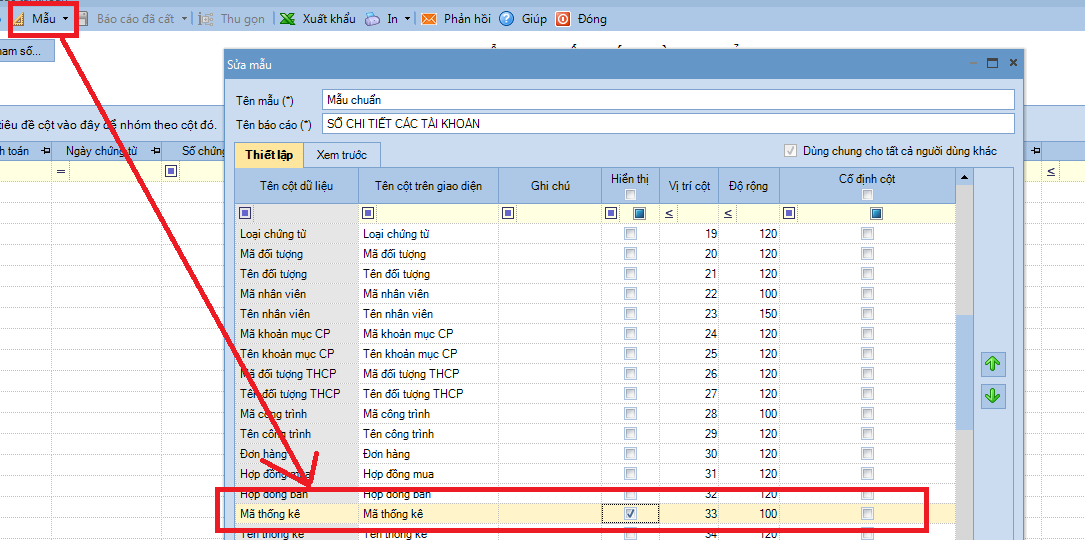Click the vertical scrollbar thumb in Sửa mẫu

click(x=963, y=374)
